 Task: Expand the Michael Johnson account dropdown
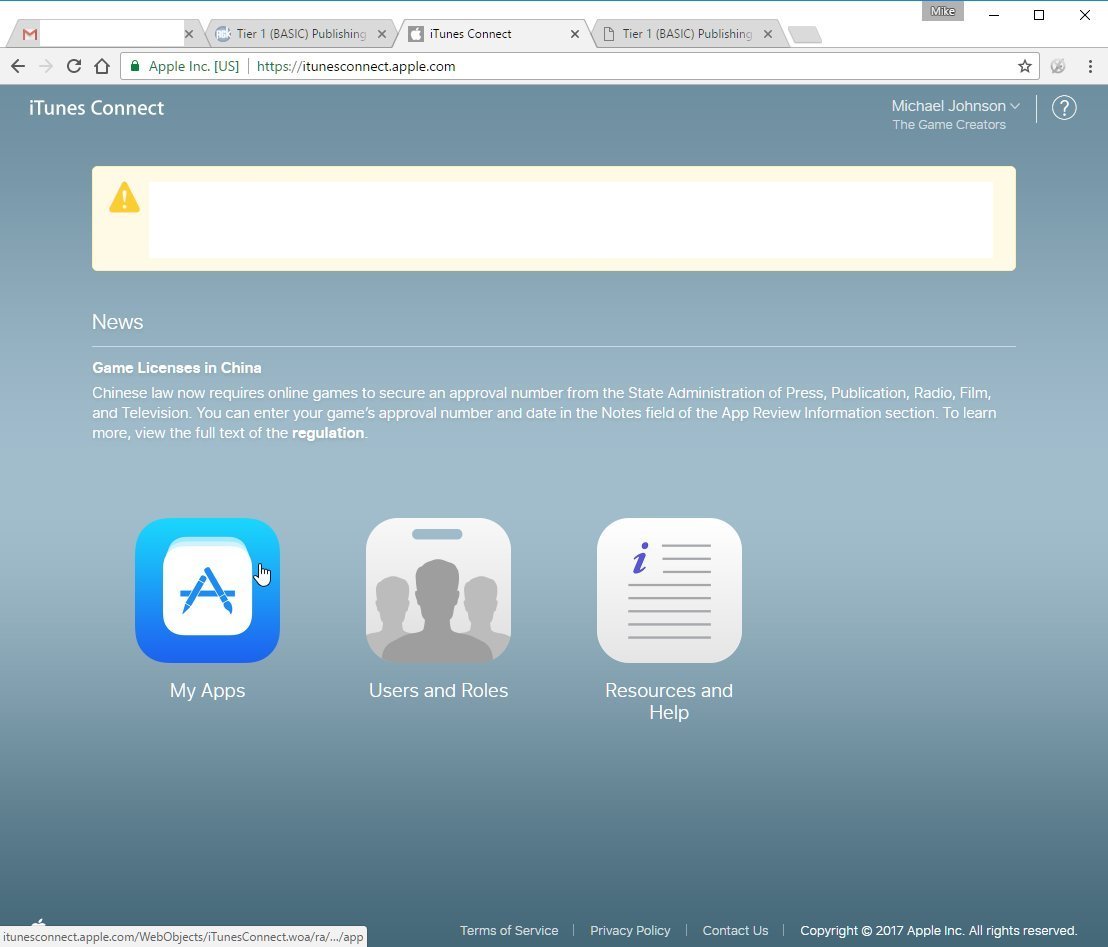(x=955, y=106)
